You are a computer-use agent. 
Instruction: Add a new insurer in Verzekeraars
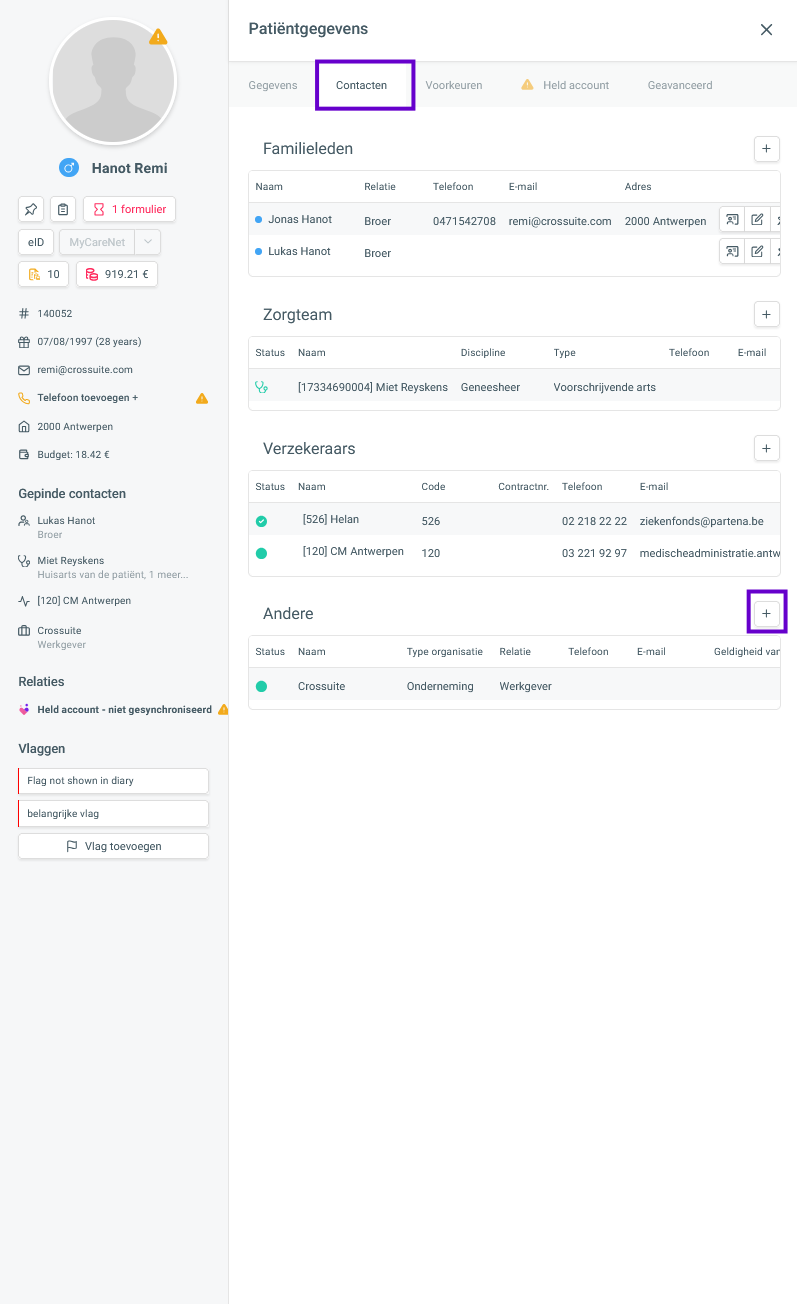pyautogui.click(x=766, y=448)
